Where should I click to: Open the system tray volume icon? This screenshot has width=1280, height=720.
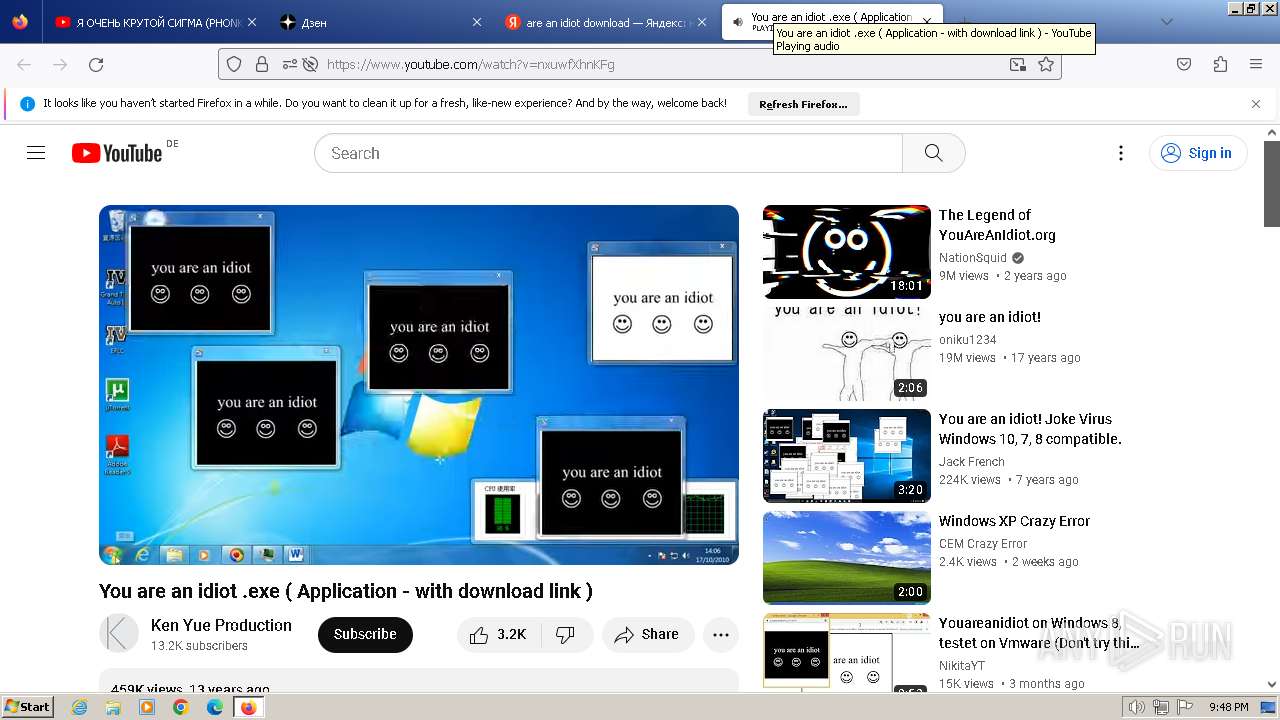1137,707
